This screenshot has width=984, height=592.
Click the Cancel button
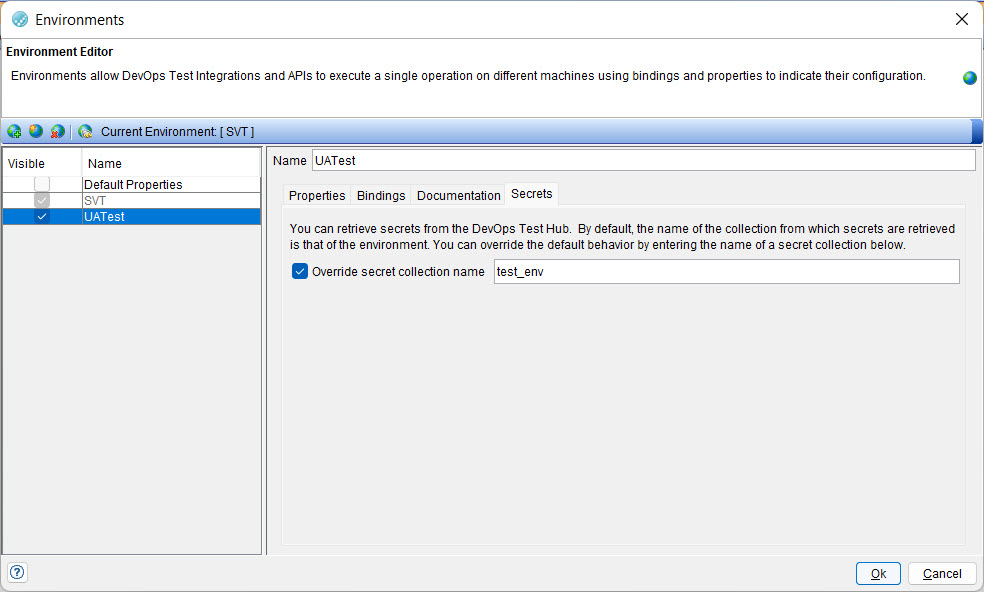[x=941, y=573]
